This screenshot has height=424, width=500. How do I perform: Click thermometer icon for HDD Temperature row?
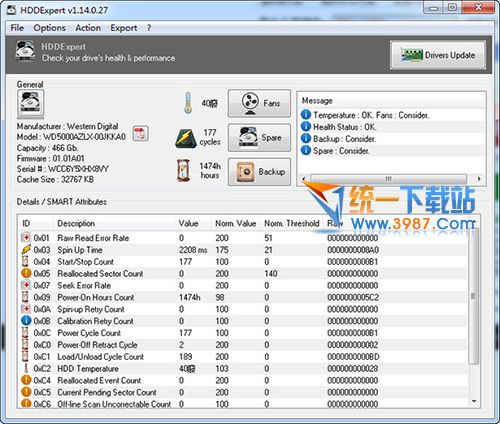[x=26, y=368]
